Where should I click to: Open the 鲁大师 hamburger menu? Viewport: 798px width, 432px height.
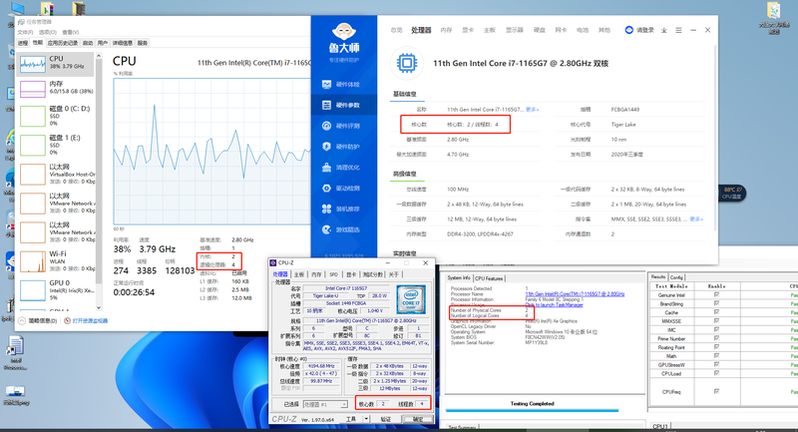(x=678, y=31)
